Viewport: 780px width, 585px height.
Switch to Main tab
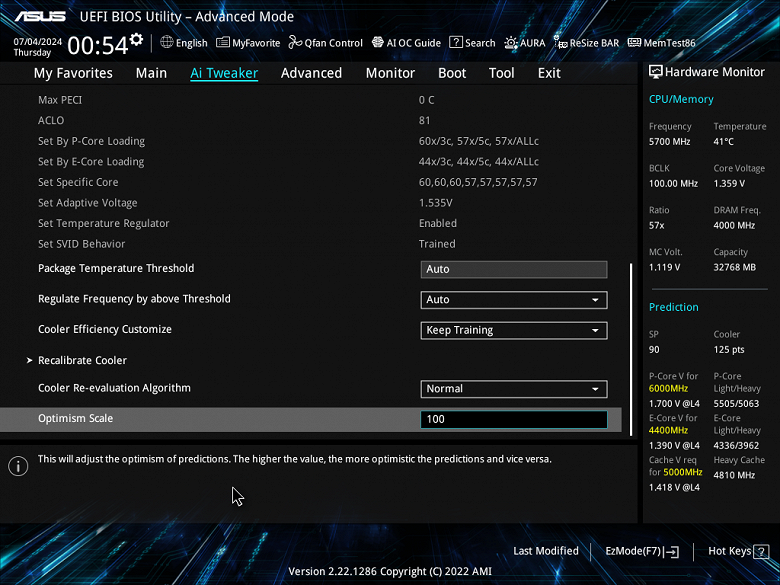(x=151, y=73)
